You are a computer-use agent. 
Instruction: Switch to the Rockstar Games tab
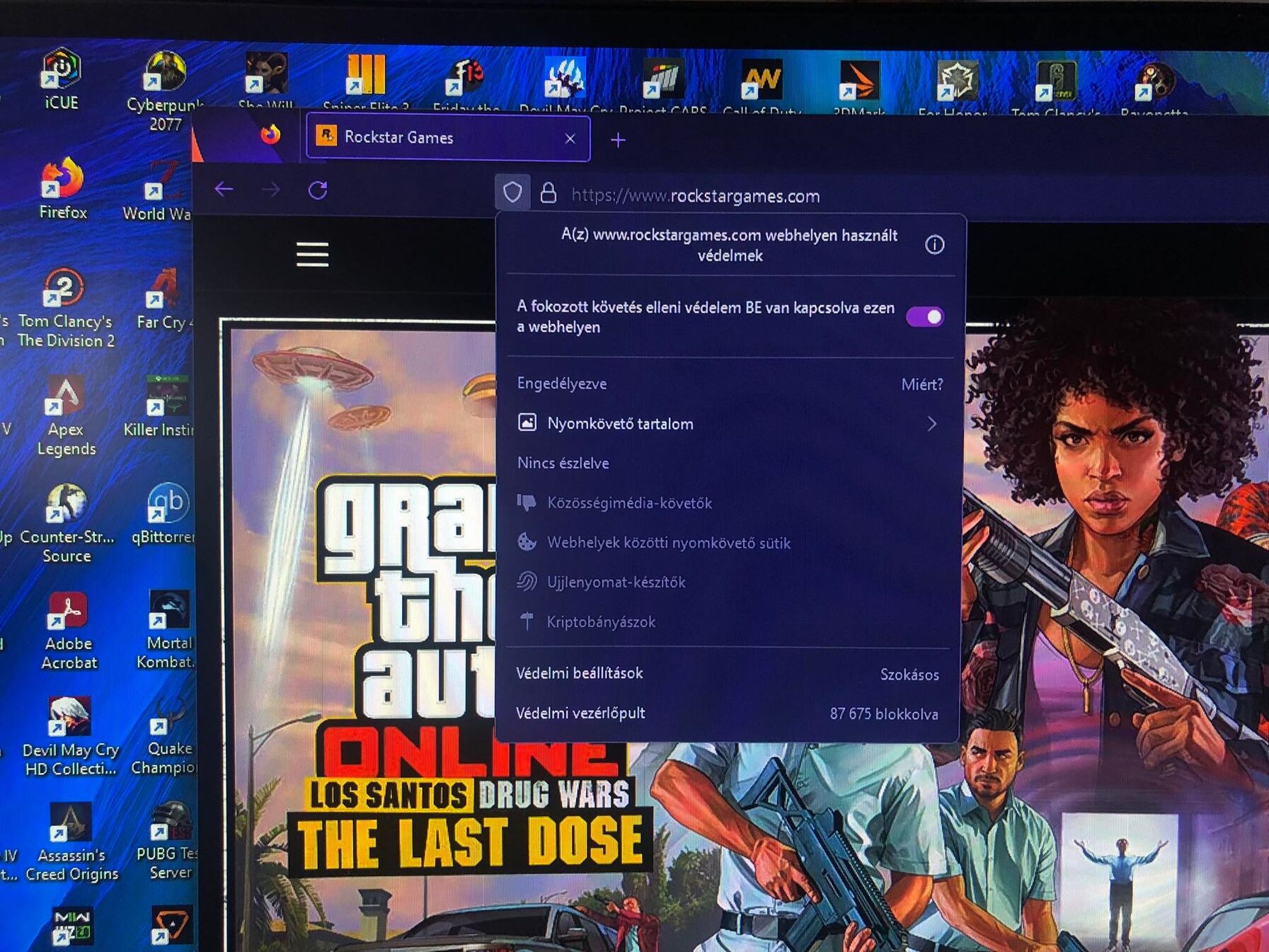(447, 137)
